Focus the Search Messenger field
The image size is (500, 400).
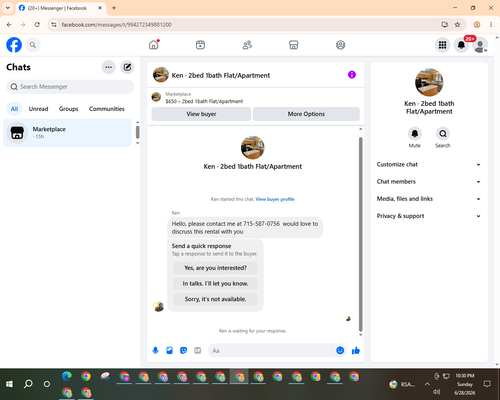70,87
